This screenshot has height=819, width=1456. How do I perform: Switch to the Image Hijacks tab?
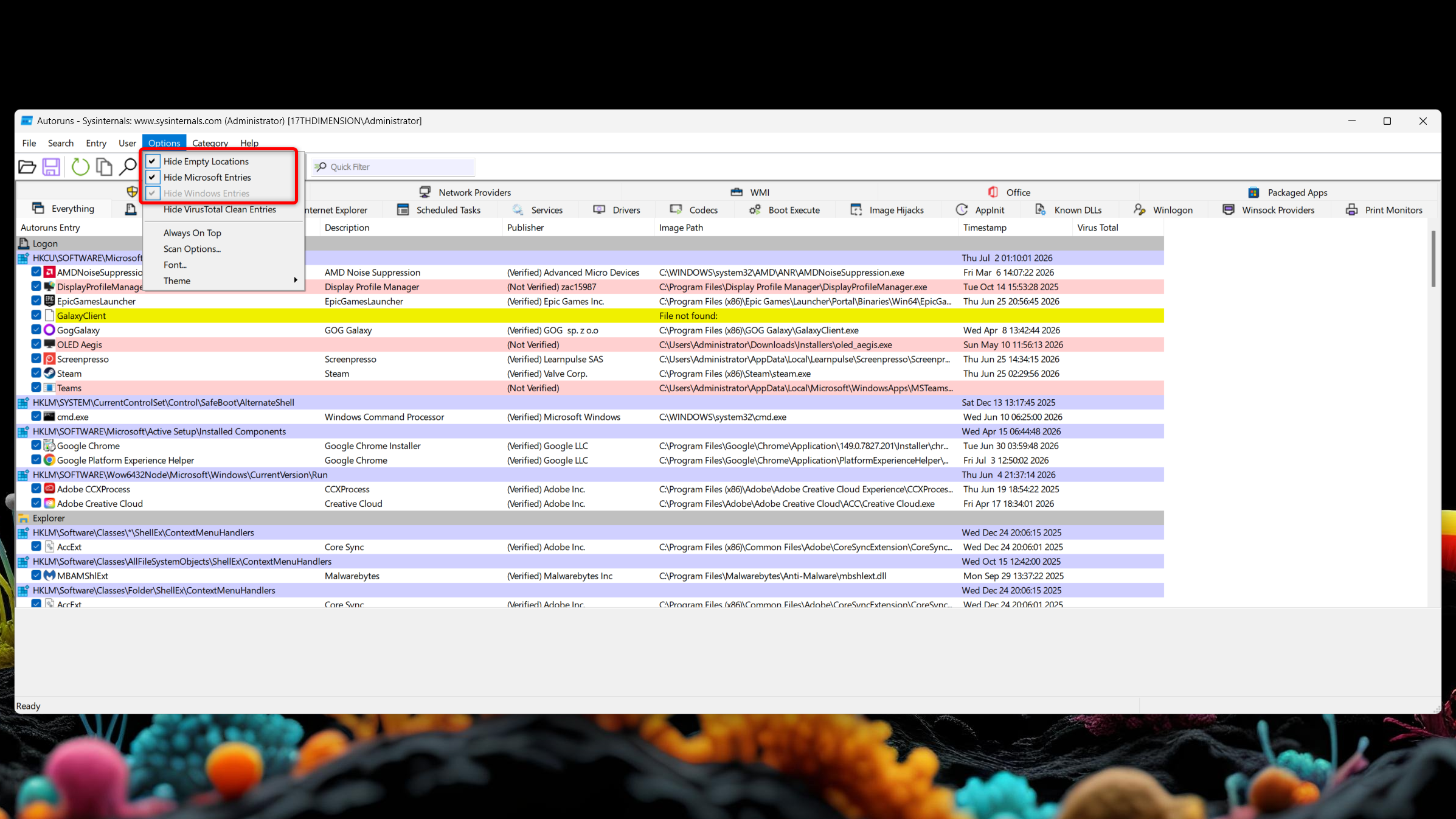[887, 210]
